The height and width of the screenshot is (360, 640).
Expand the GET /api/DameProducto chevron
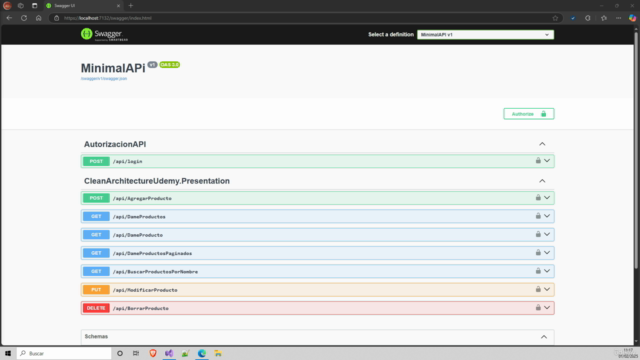point(547,234)
